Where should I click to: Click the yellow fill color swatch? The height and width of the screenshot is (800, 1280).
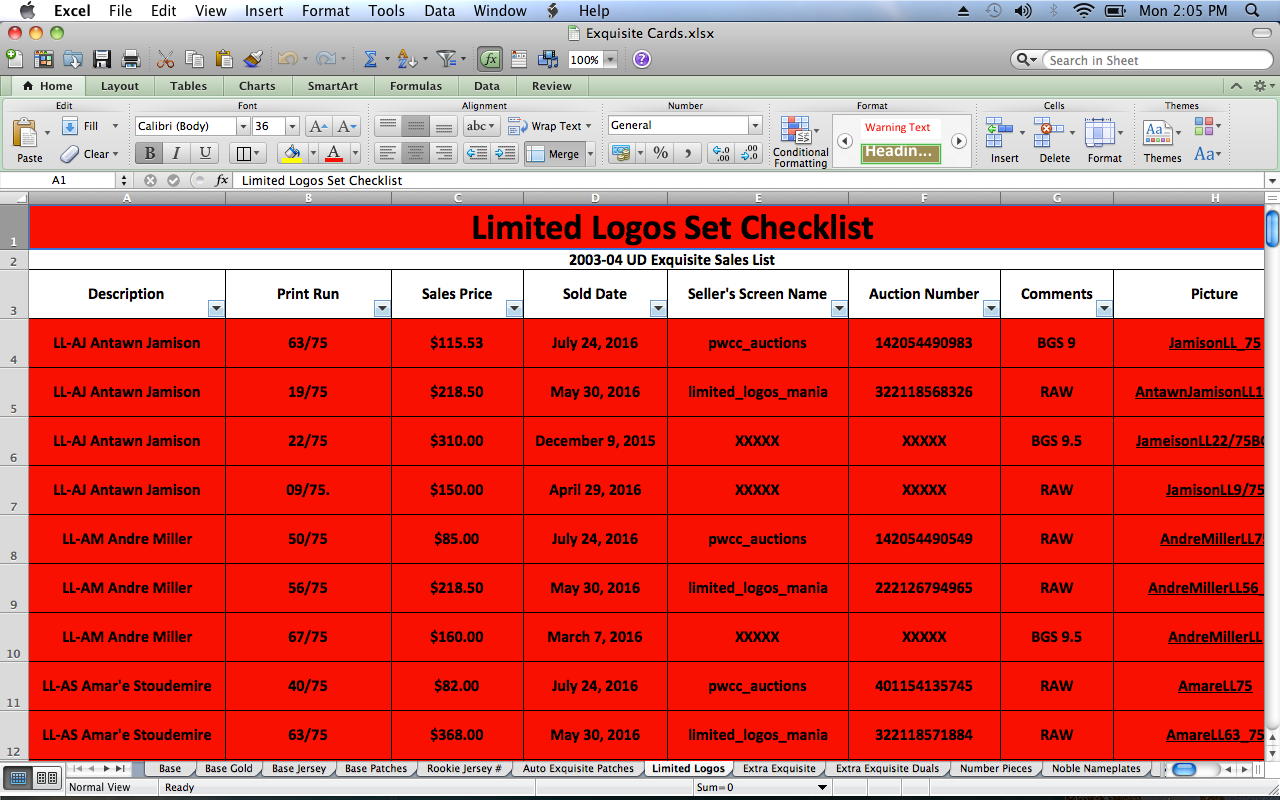point(292,153)
